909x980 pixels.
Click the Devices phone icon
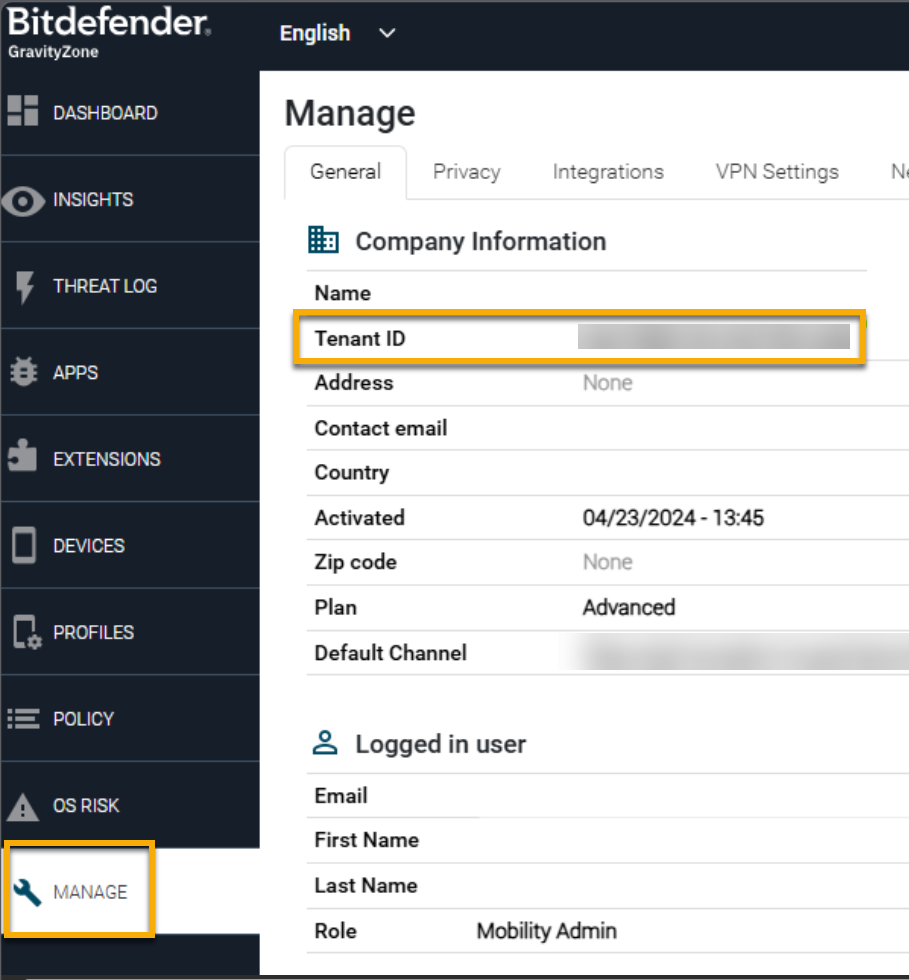coord(24,545)
